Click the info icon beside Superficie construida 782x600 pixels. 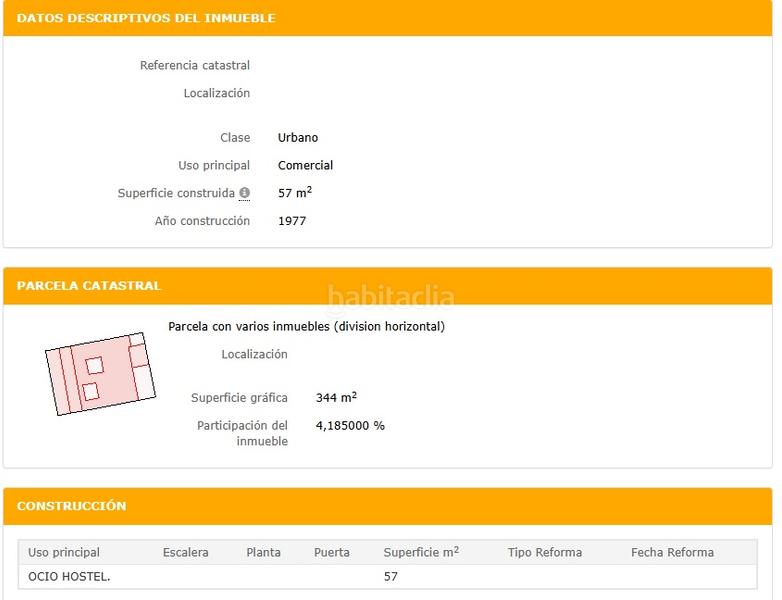[244, 193]
